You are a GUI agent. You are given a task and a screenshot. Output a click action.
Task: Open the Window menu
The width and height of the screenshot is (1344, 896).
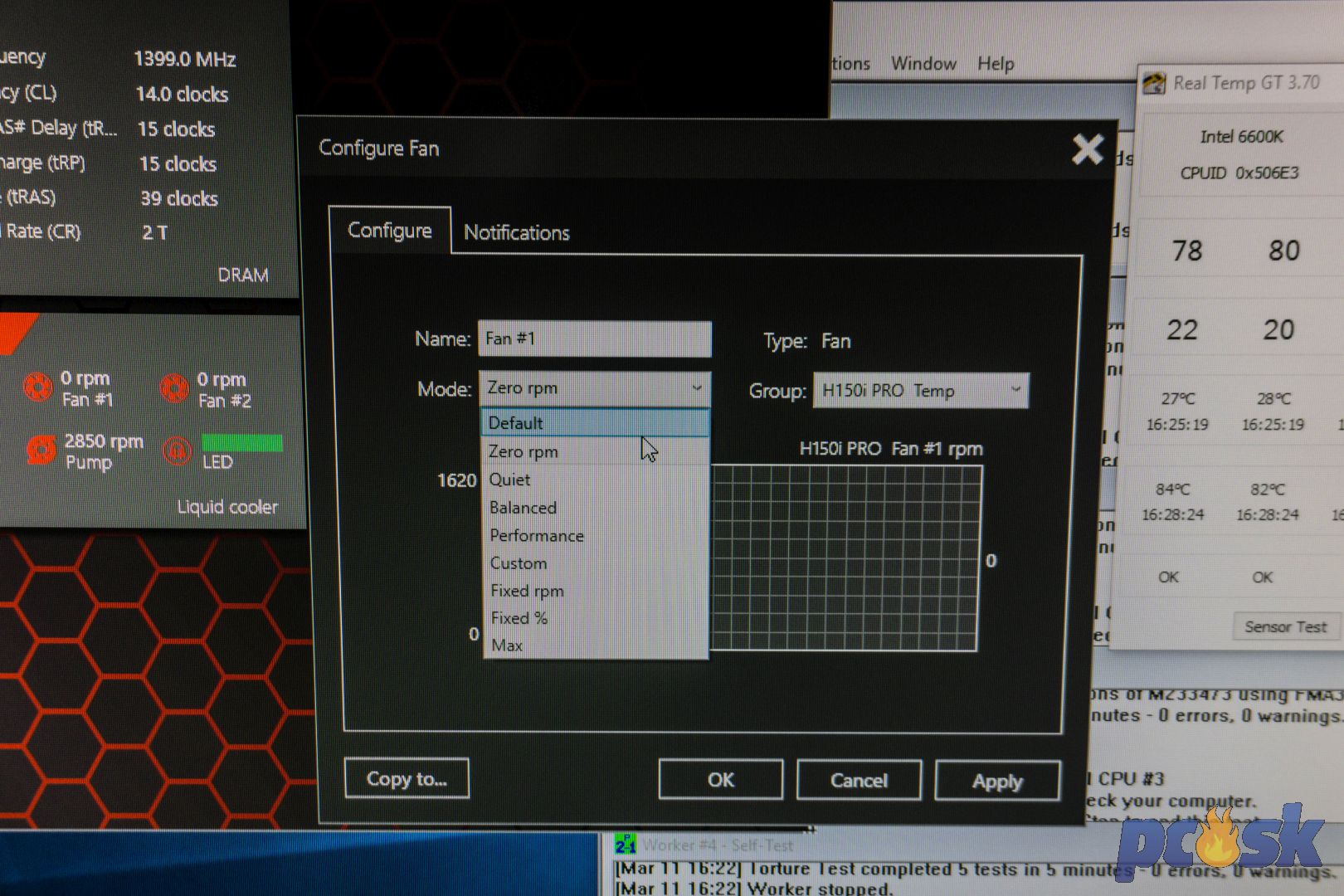923,64
